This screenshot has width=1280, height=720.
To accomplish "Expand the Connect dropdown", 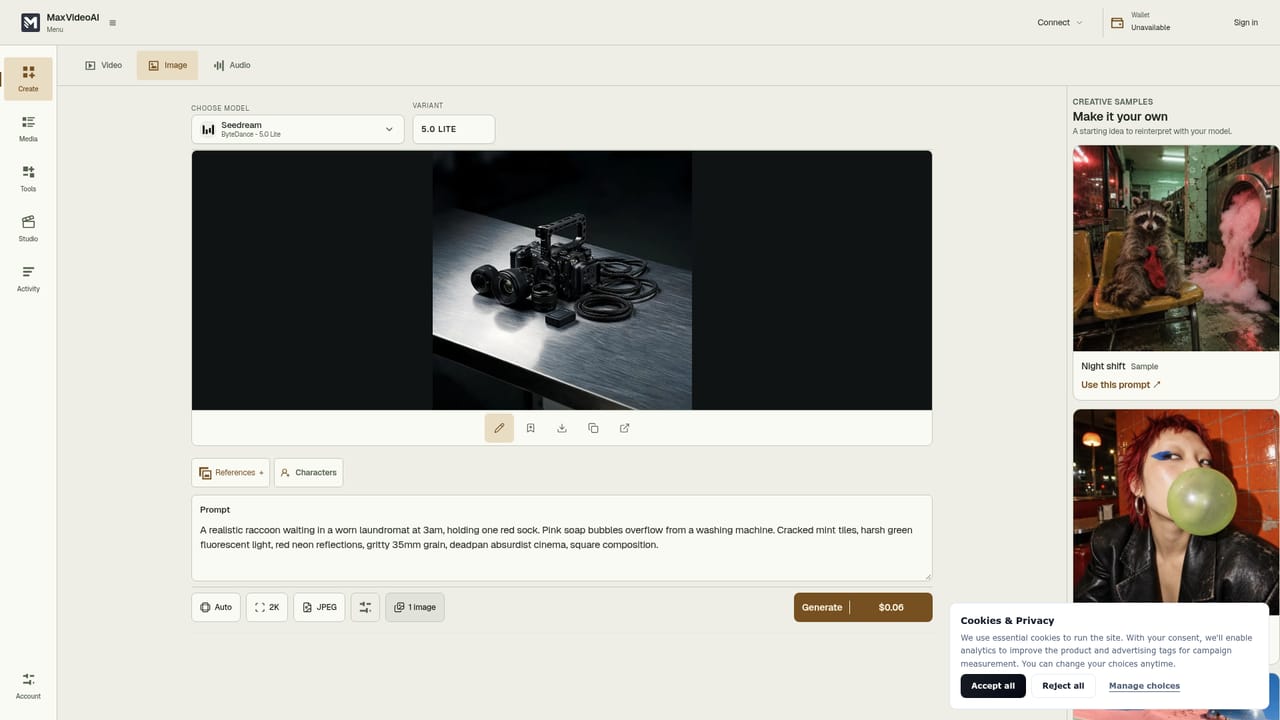I will click(x=1060, y=22).
